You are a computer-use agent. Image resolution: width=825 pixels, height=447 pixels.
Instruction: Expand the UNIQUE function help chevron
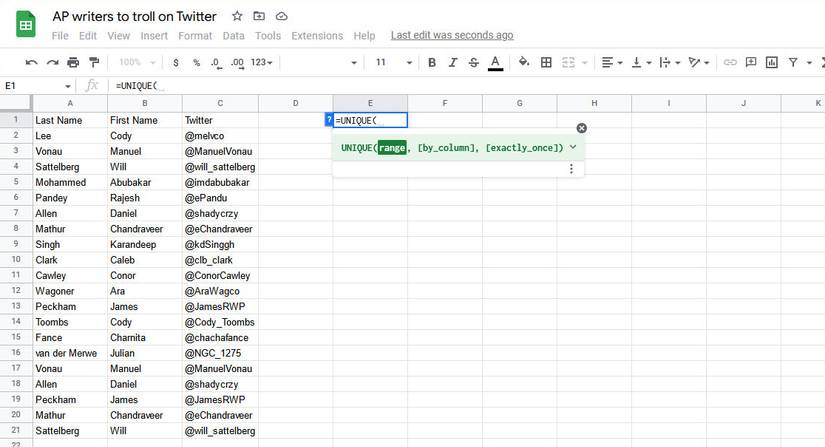[x=573, y=147]
